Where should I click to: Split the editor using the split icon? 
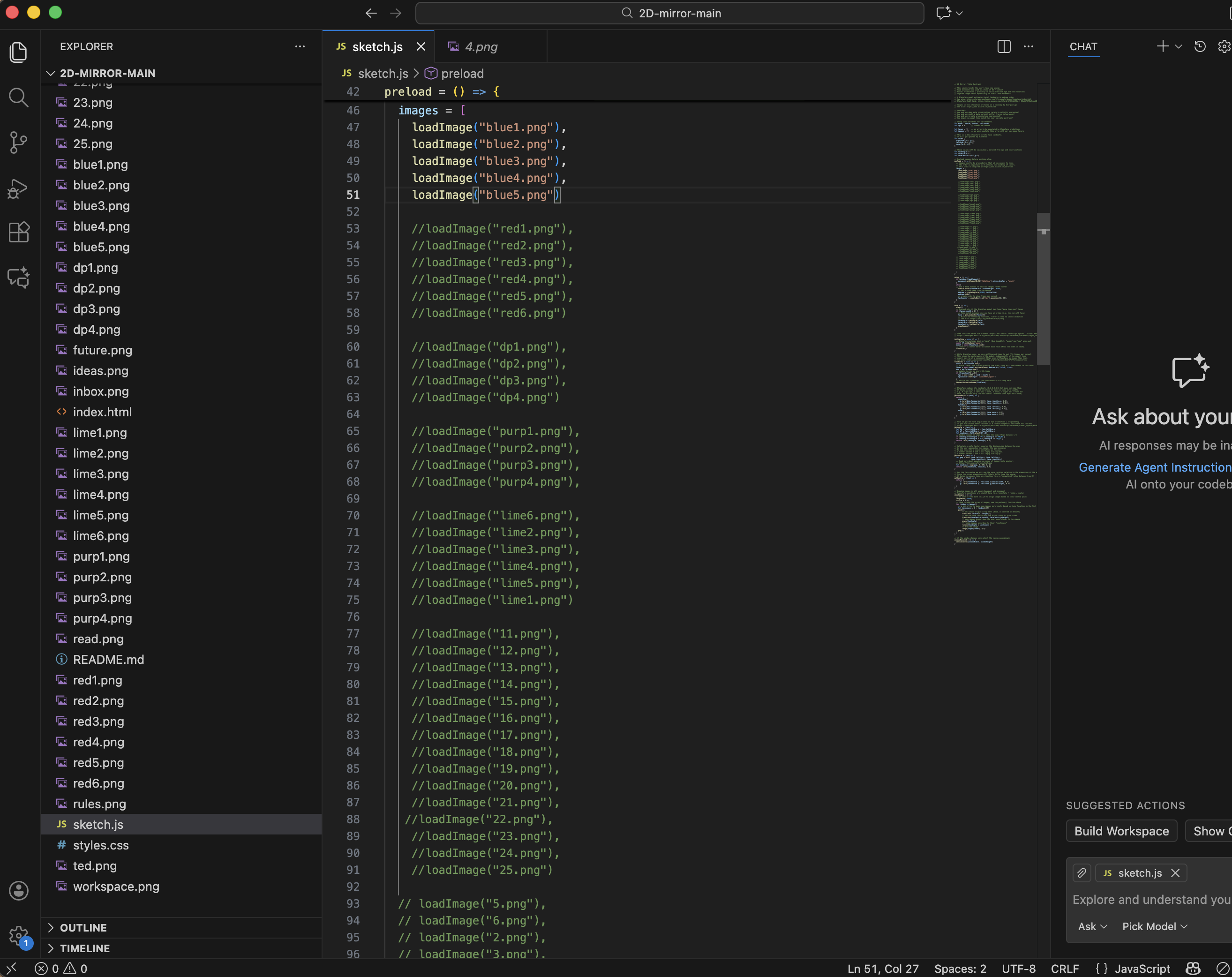click(x=1004, y=46)
